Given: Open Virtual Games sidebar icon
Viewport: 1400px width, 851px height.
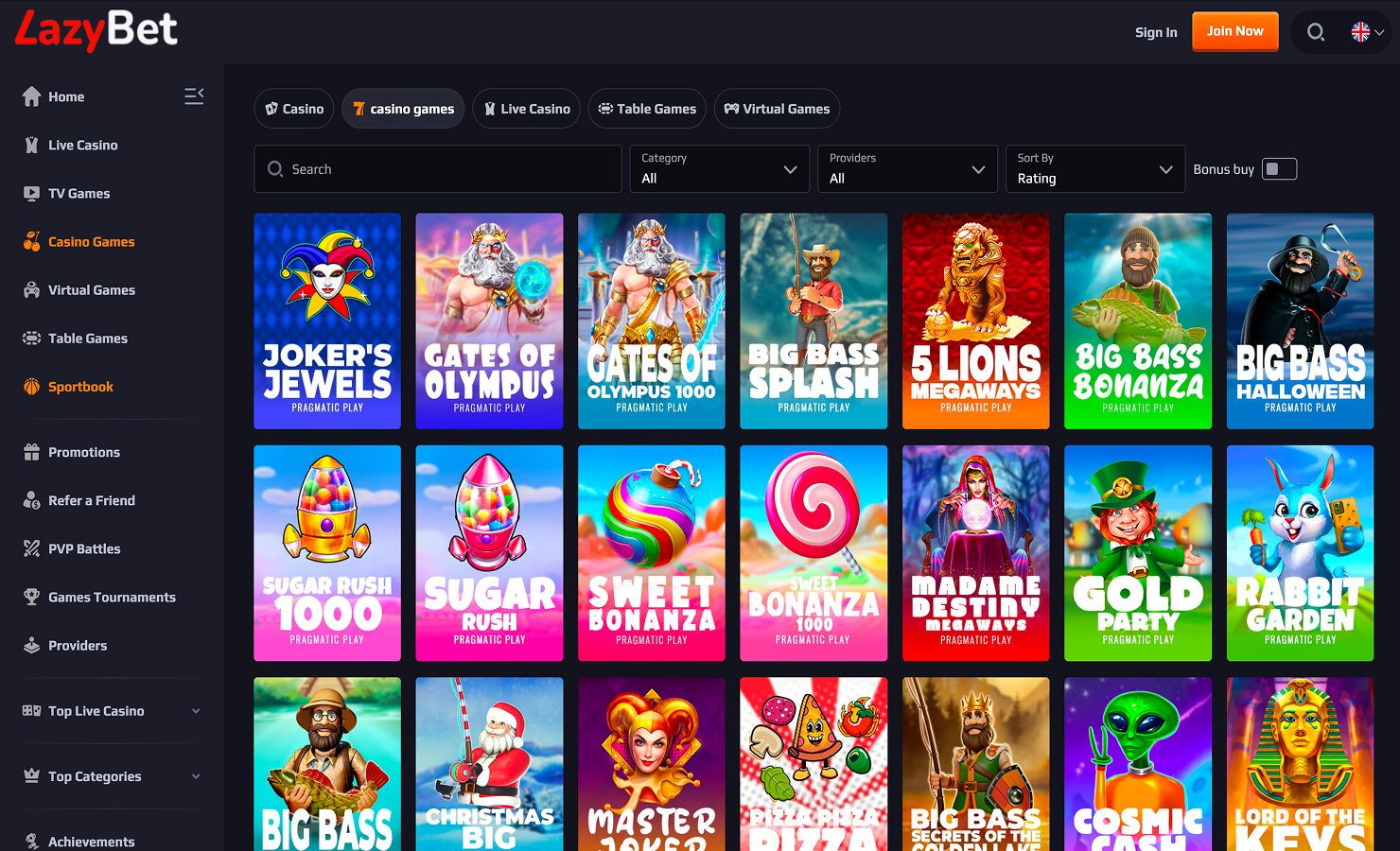Looking at the screenshot, I should coord(31,289).
